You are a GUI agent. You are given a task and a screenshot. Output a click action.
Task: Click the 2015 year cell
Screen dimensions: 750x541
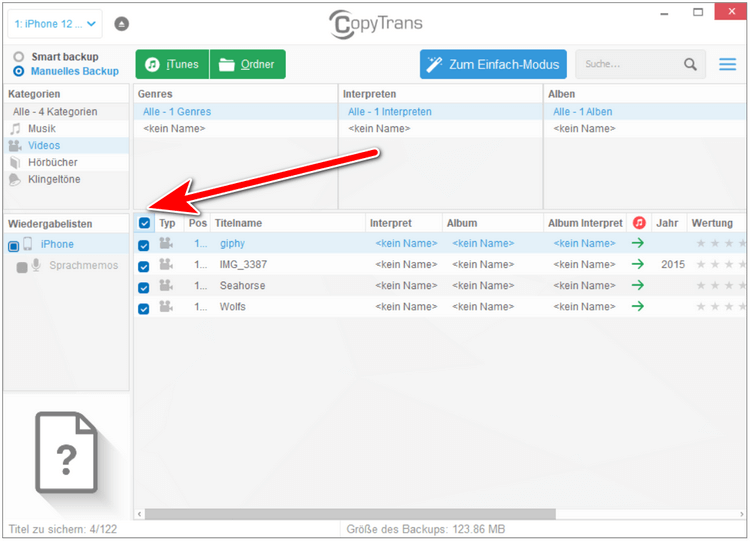pos(673,265)
